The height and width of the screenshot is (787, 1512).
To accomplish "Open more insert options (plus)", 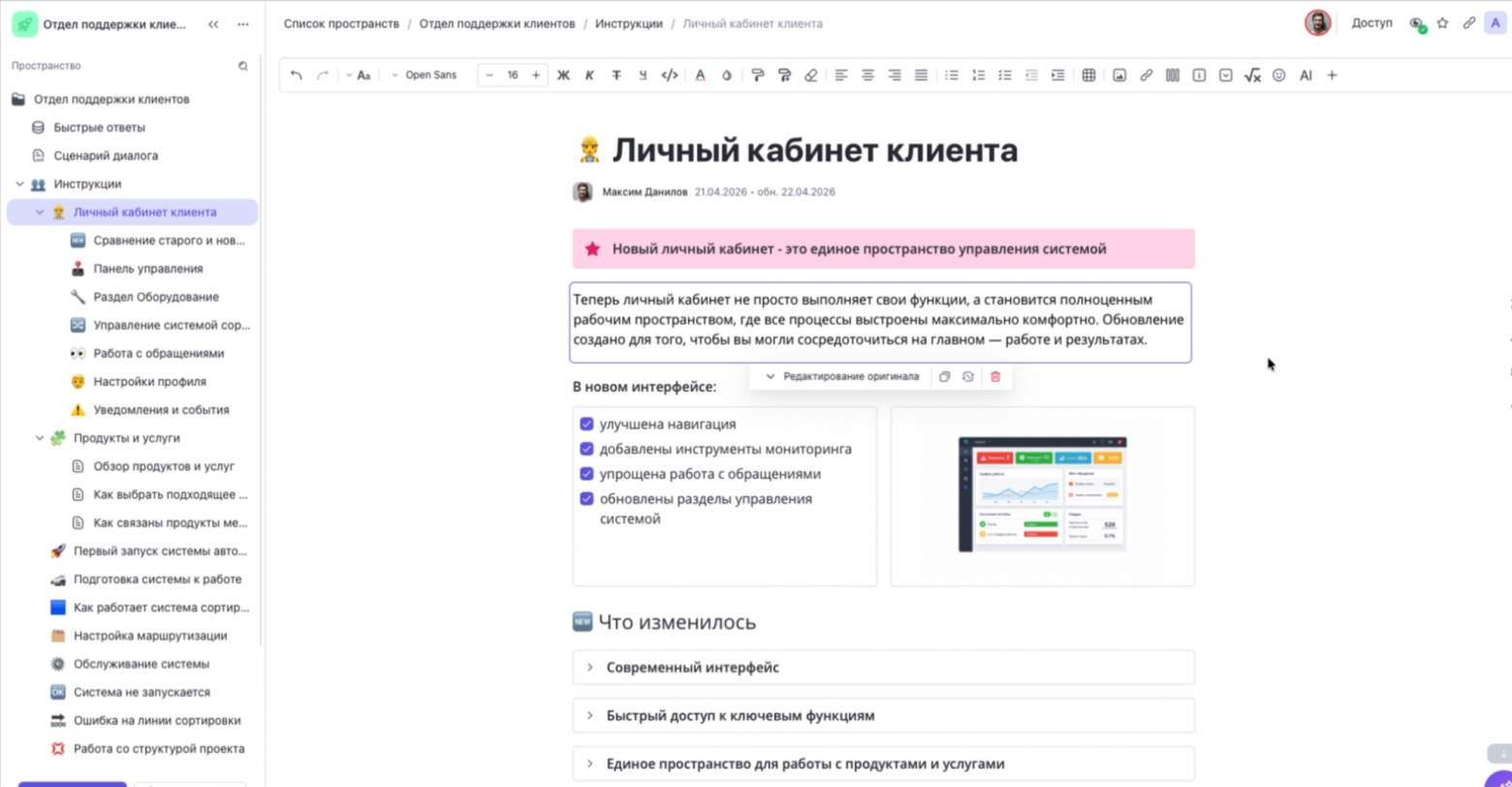I will coord(1332,75).
